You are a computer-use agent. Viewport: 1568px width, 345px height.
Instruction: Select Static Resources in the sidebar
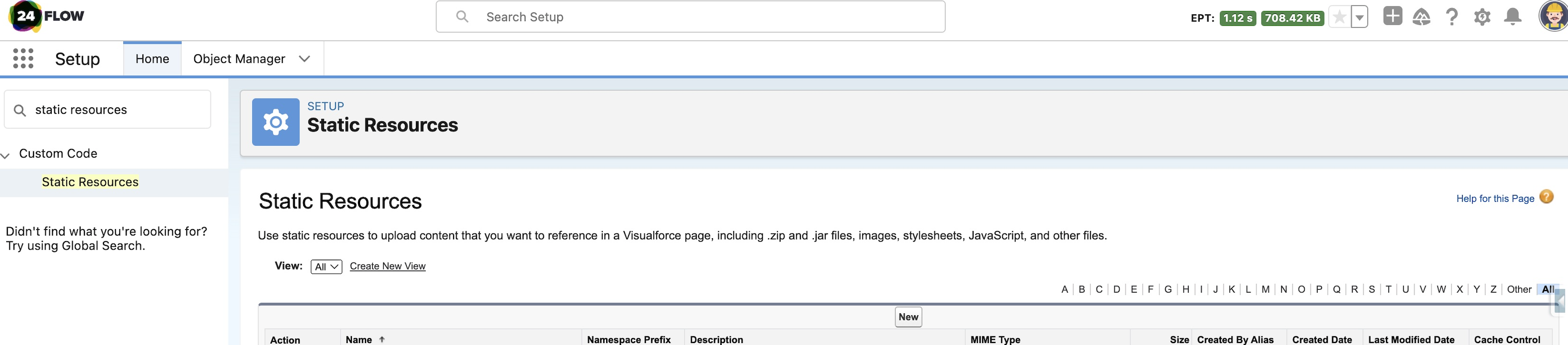90,182
